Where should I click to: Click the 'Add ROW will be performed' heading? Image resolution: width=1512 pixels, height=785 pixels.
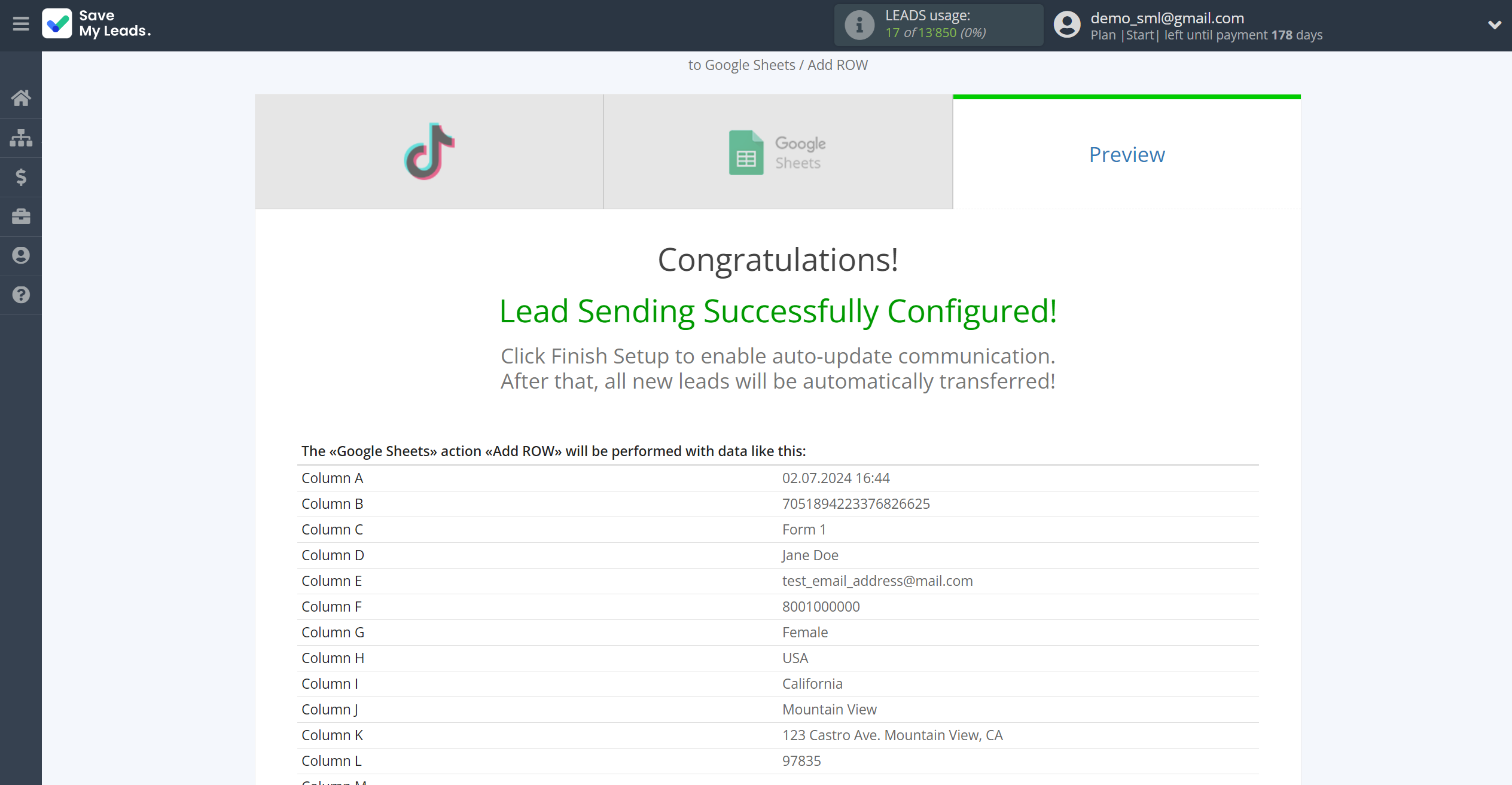[553, 451]
